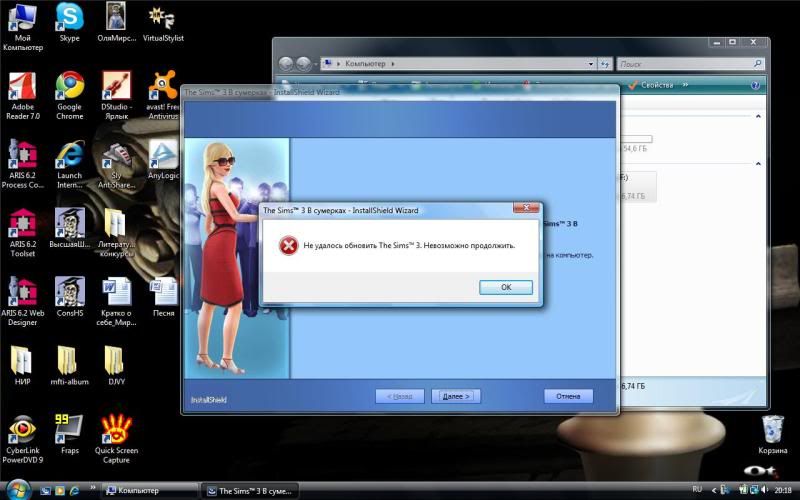Click the volume icon in system tray
Image resolution: width=800 pixels, height=500 pixels.
[764, 490]
